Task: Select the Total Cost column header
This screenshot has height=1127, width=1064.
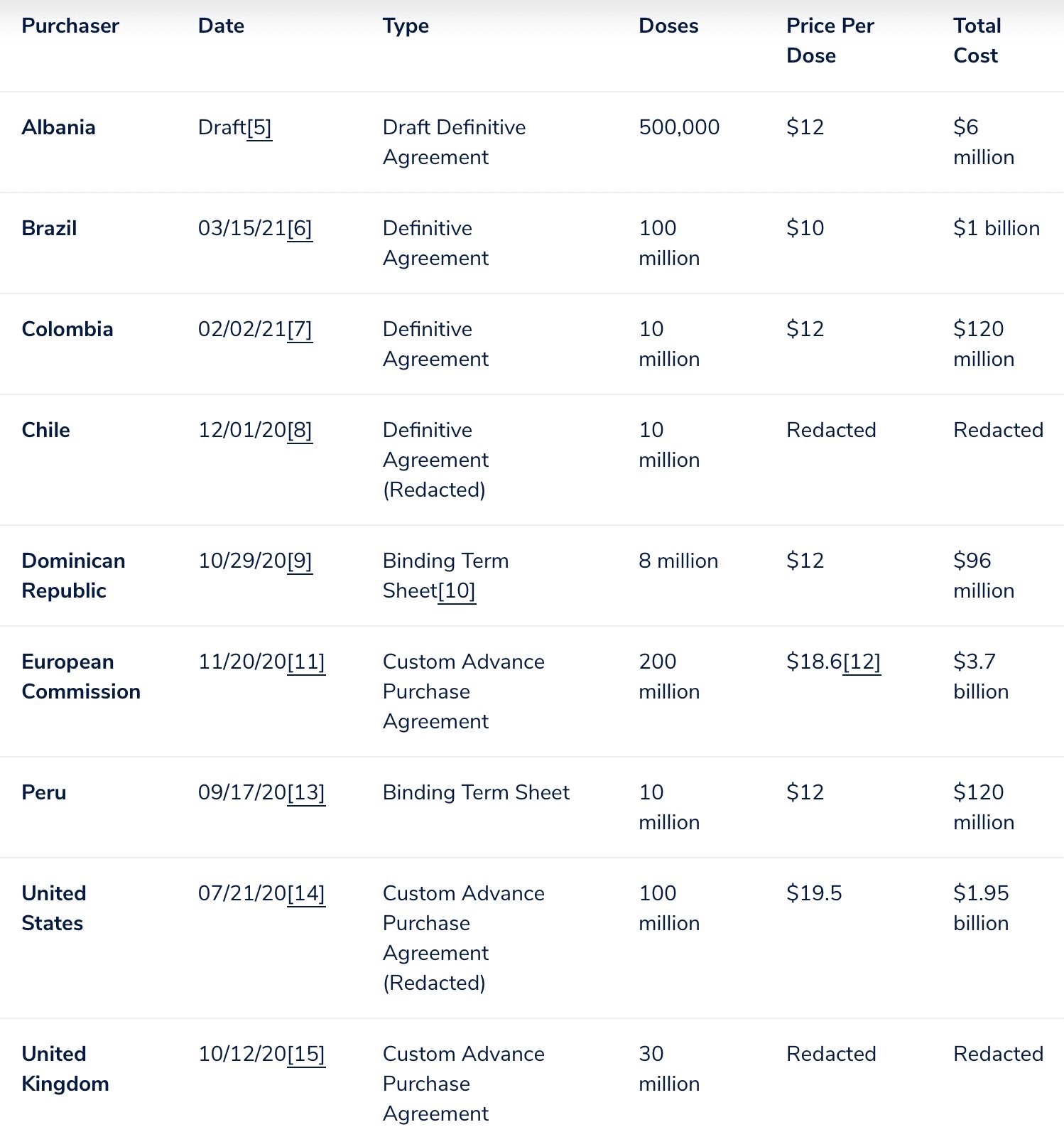Action: tap(977, 41)
